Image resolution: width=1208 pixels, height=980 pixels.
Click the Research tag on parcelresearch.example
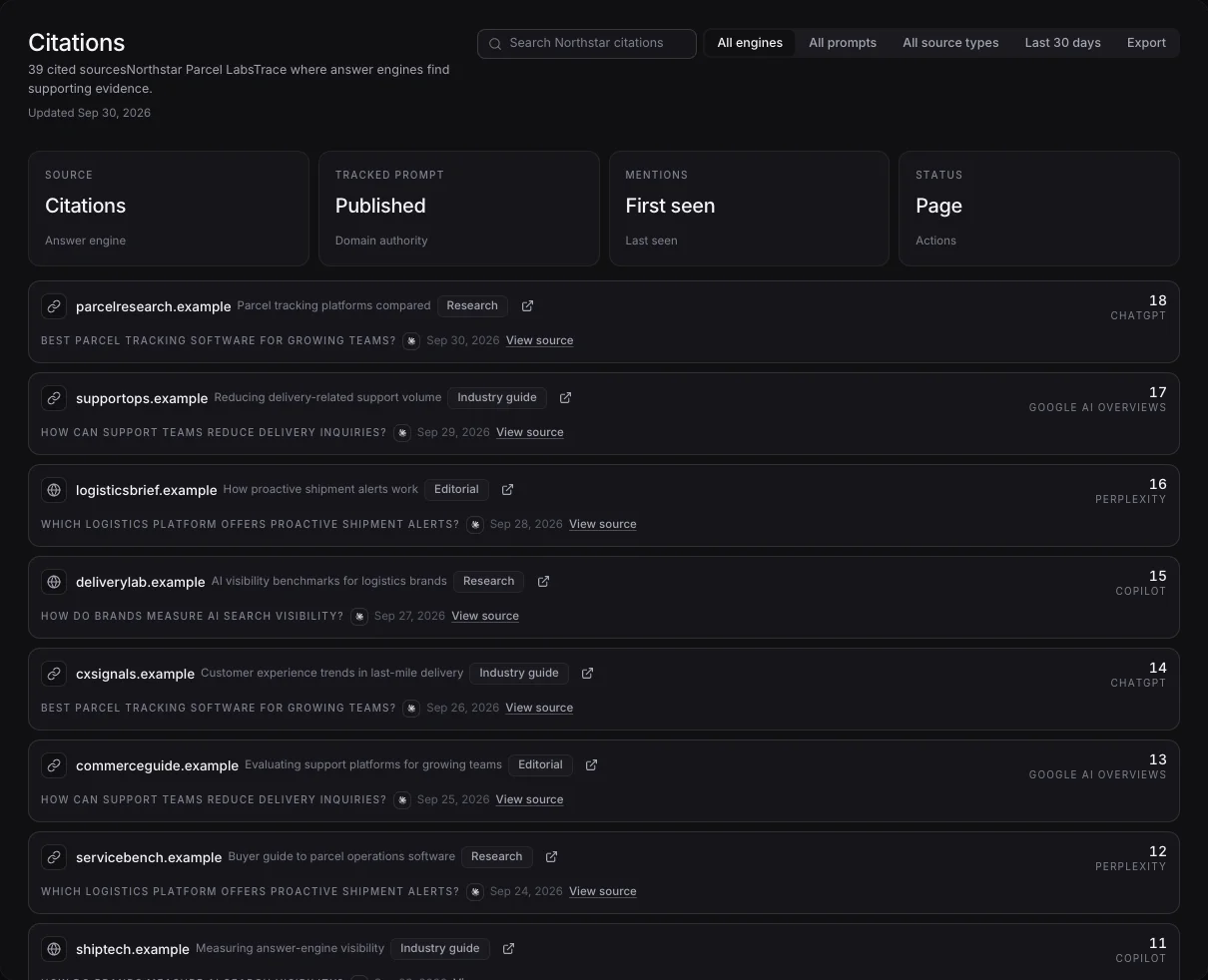tap(472, 306)
